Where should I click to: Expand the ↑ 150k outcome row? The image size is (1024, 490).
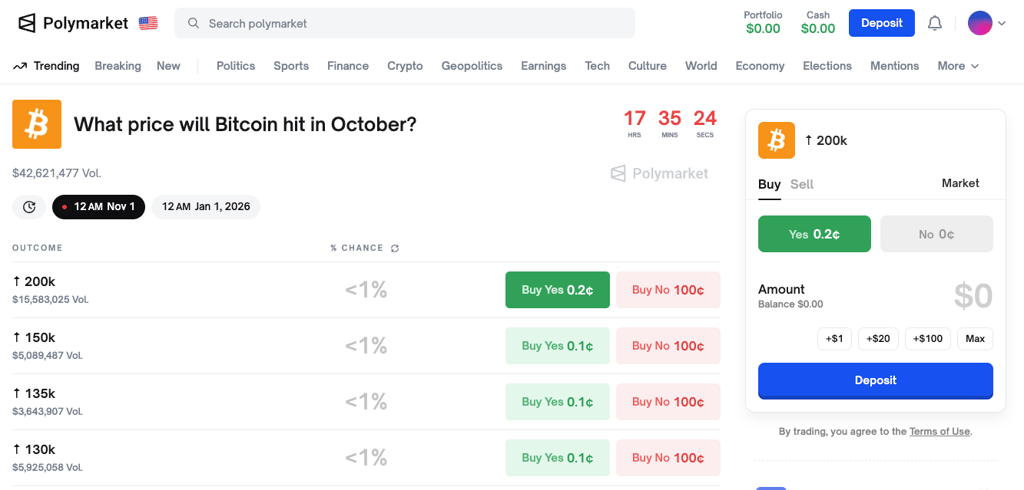point(366,346)
